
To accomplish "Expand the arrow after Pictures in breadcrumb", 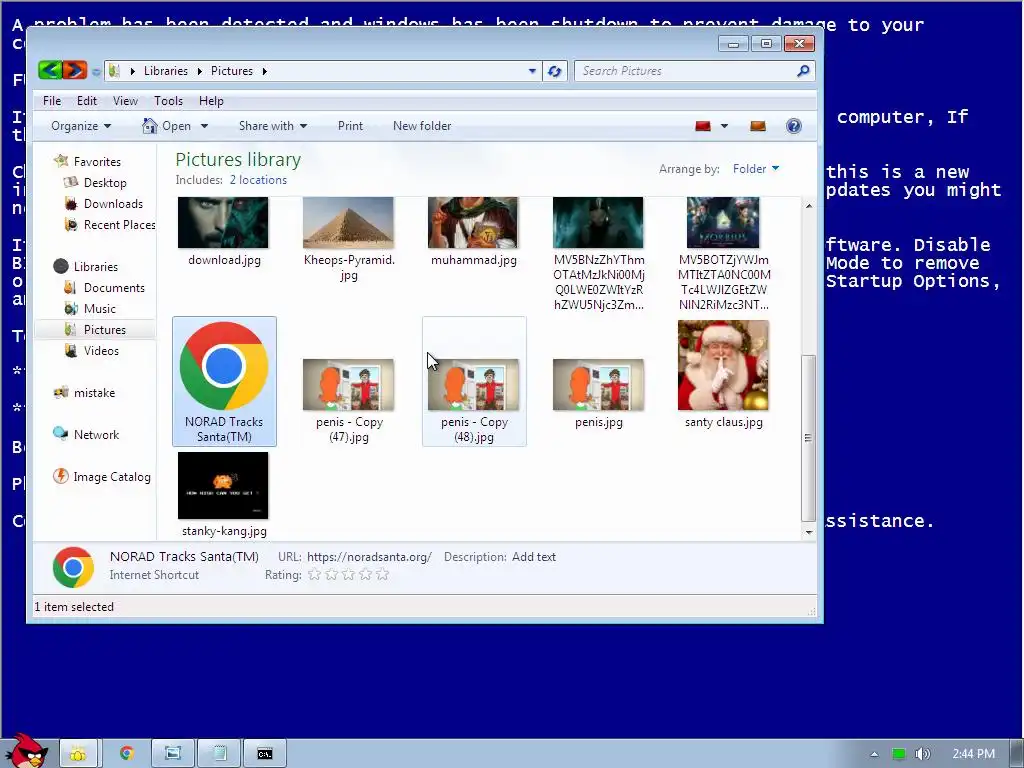I will coord(264,71).
